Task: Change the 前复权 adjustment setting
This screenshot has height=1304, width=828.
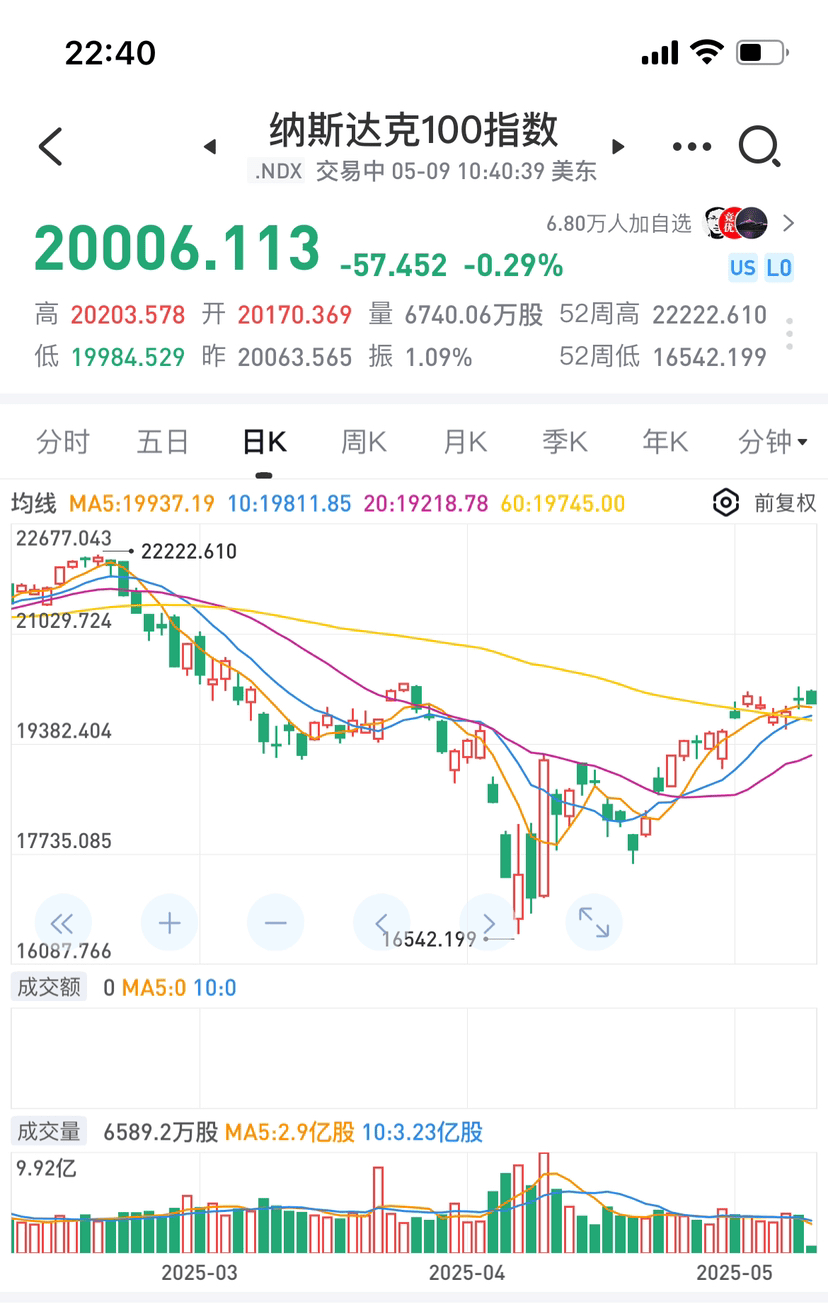Action: 786,503
